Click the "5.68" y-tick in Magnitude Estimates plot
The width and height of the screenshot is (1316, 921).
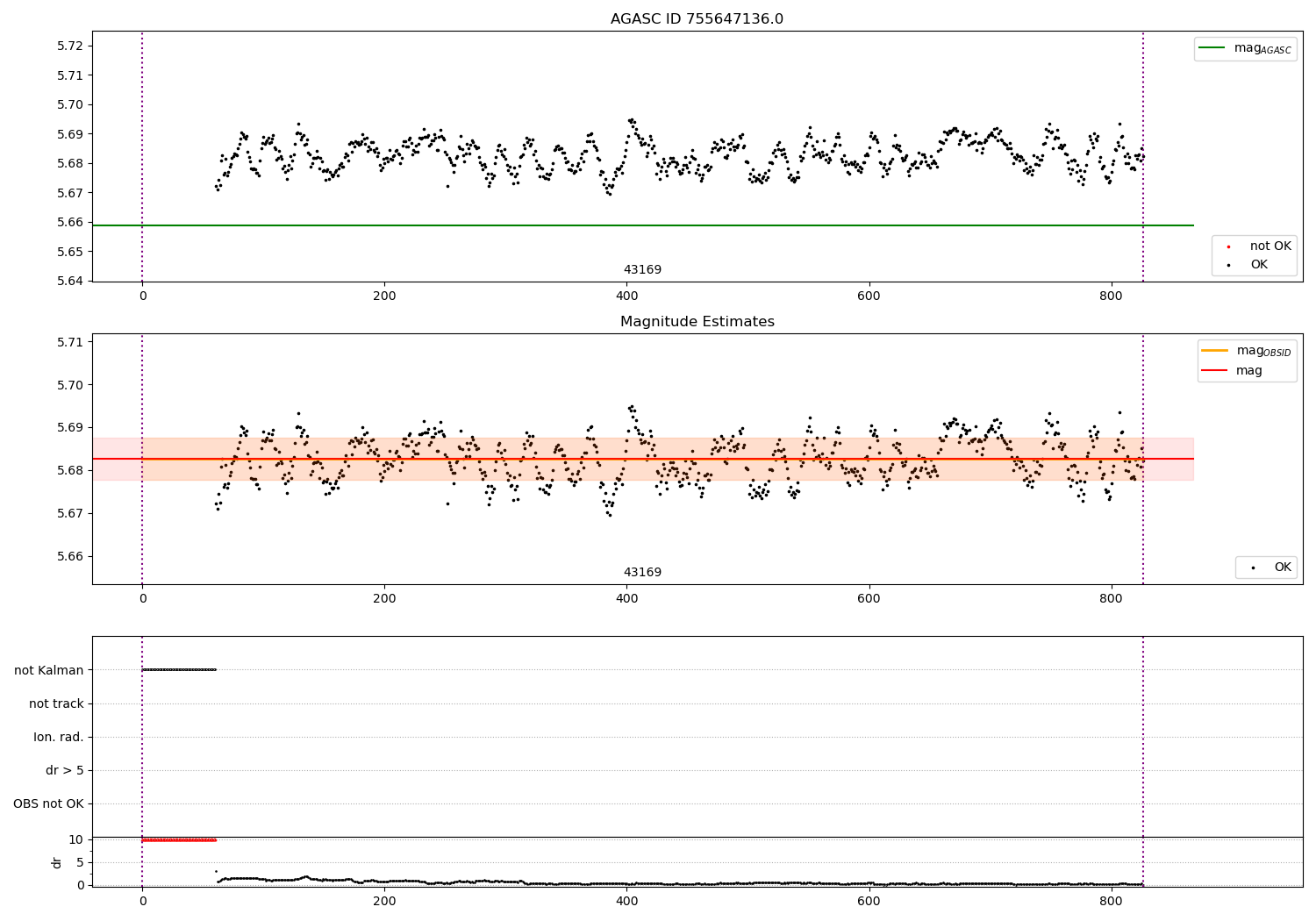(69, 470)
